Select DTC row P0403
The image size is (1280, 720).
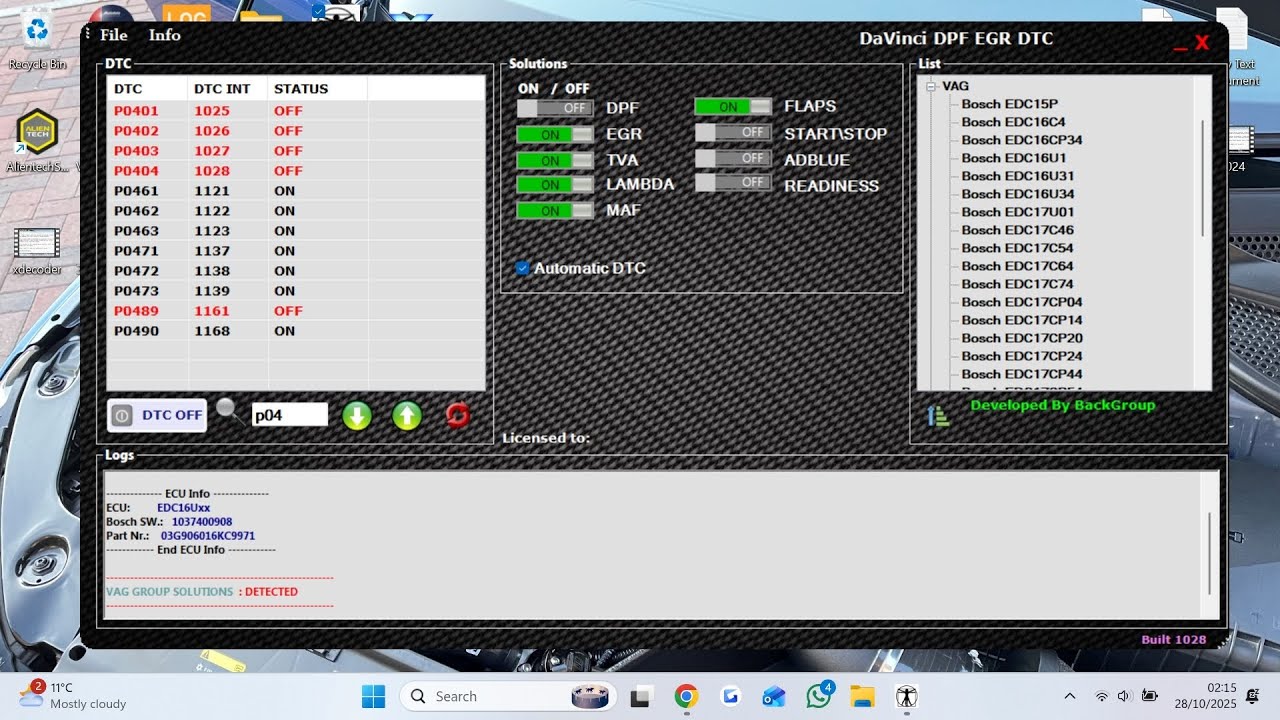[296, 151]
